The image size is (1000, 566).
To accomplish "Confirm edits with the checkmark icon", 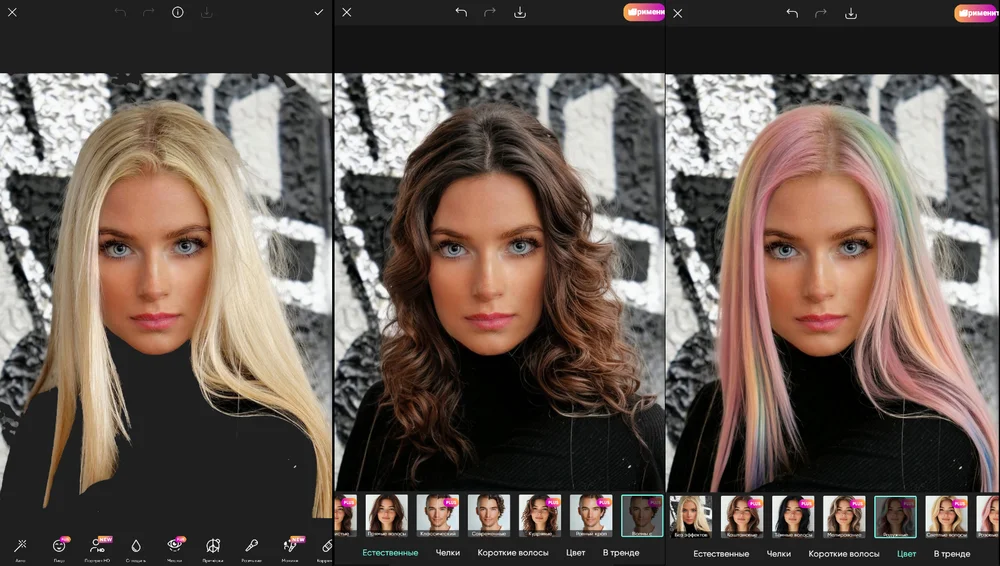I will coord(318,13).
